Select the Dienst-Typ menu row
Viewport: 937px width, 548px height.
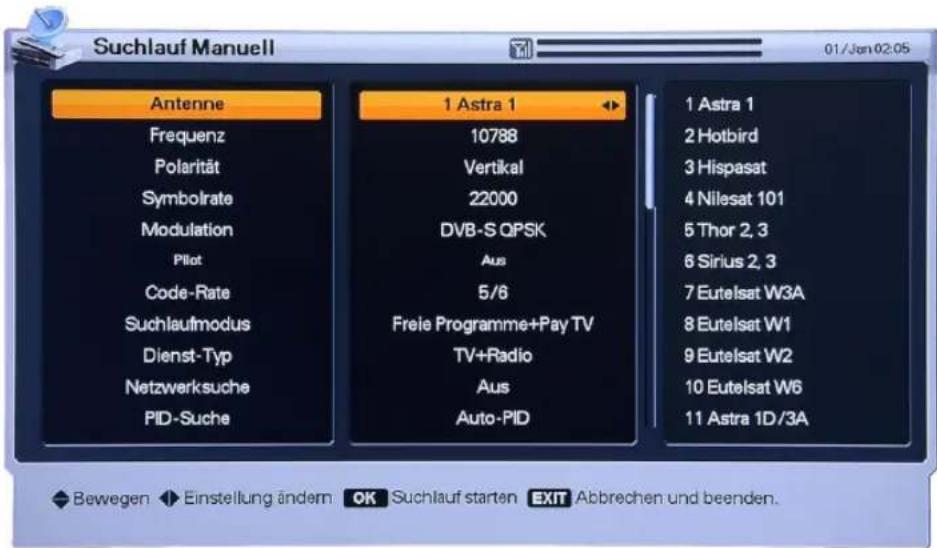pyautogui.click(x=186, y=356)
